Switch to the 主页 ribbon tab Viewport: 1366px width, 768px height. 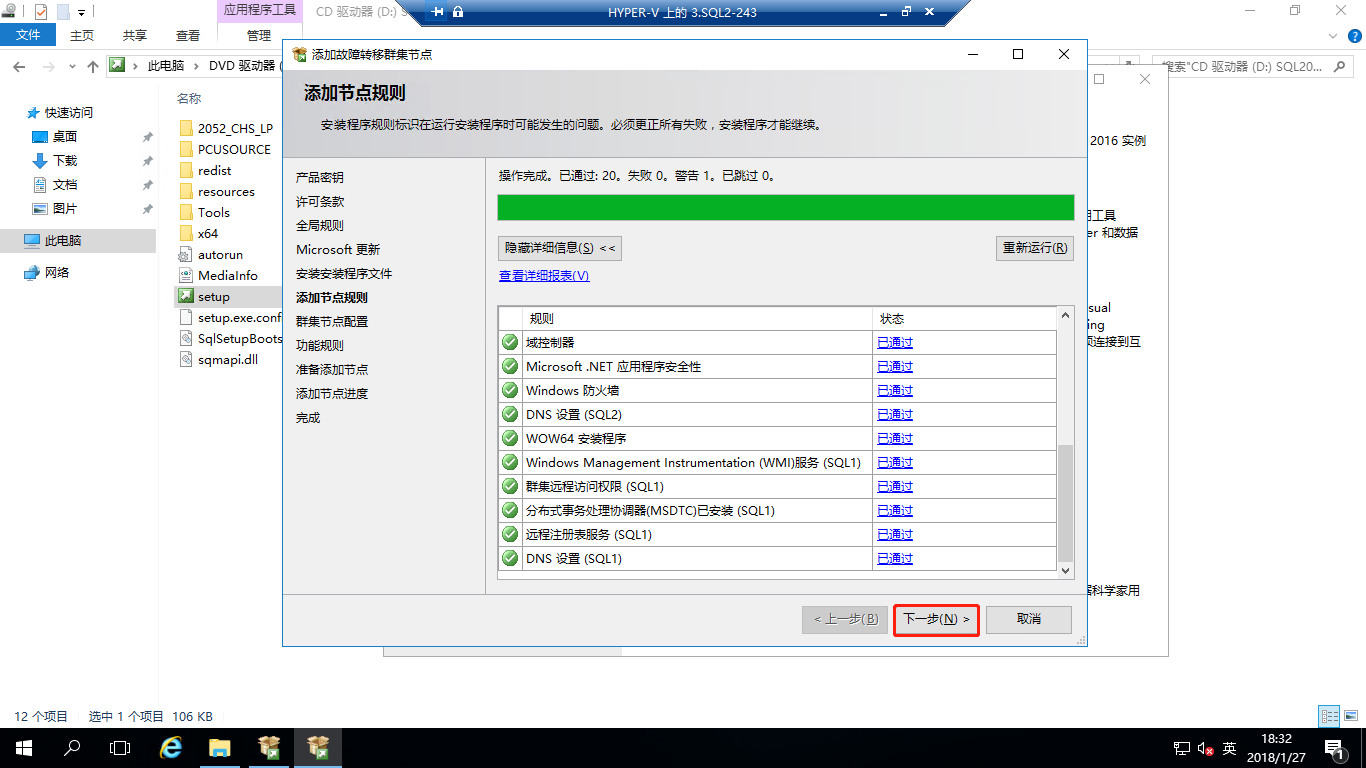click(x=82, y=35)
